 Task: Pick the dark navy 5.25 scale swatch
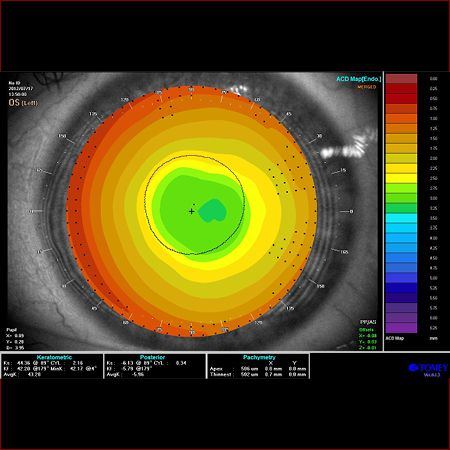coord(401,288)
